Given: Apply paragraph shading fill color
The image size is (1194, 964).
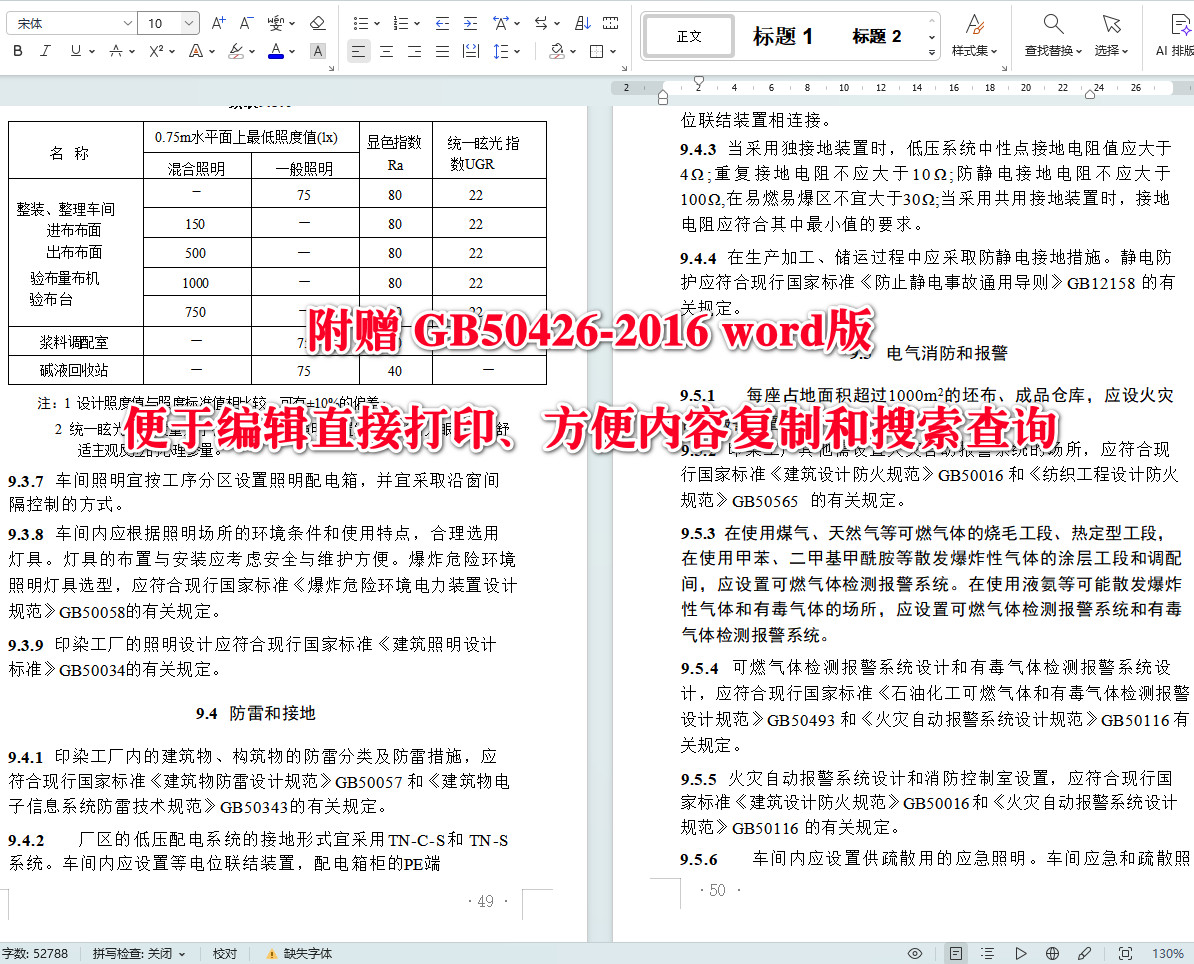Looking at the screenshot, I should [x=557, y=51].
